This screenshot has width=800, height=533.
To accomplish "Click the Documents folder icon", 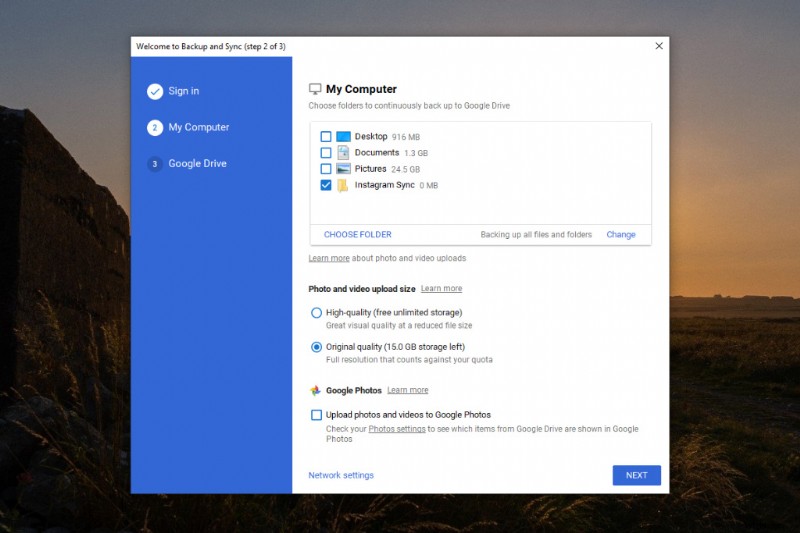I will 343,153.
